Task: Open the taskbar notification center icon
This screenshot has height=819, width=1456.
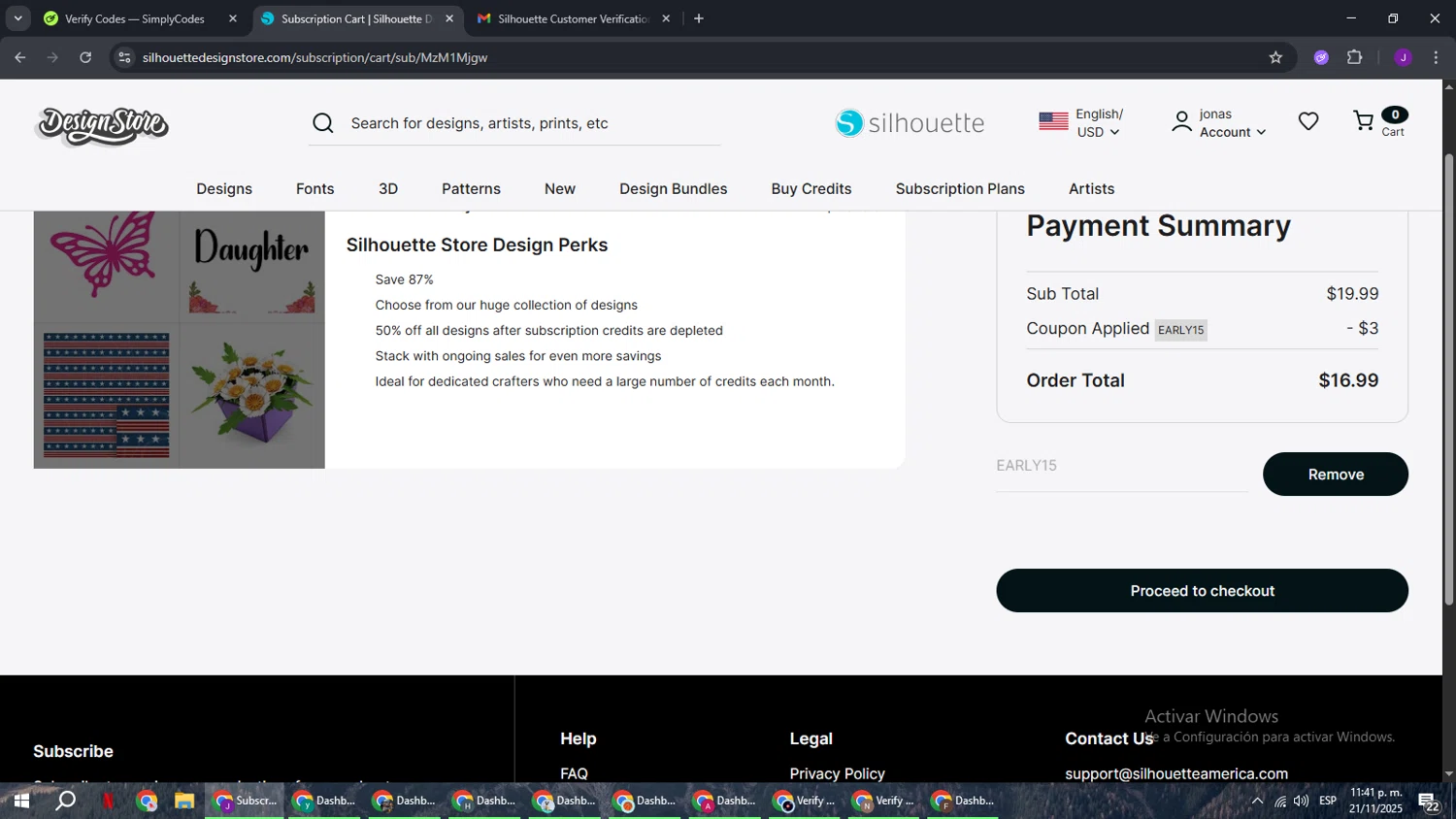Action: (x=1429, y=802)
